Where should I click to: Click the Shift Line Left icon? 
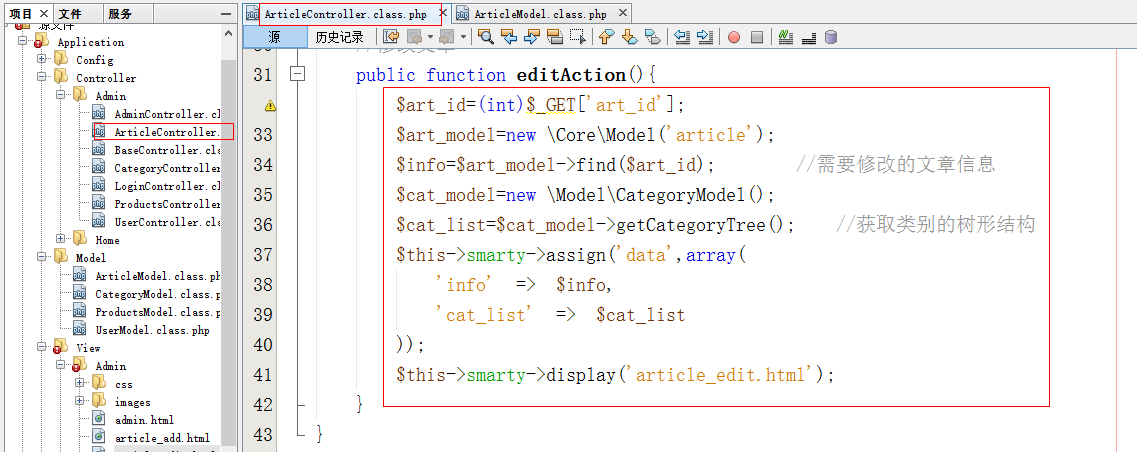coord(682,37)
